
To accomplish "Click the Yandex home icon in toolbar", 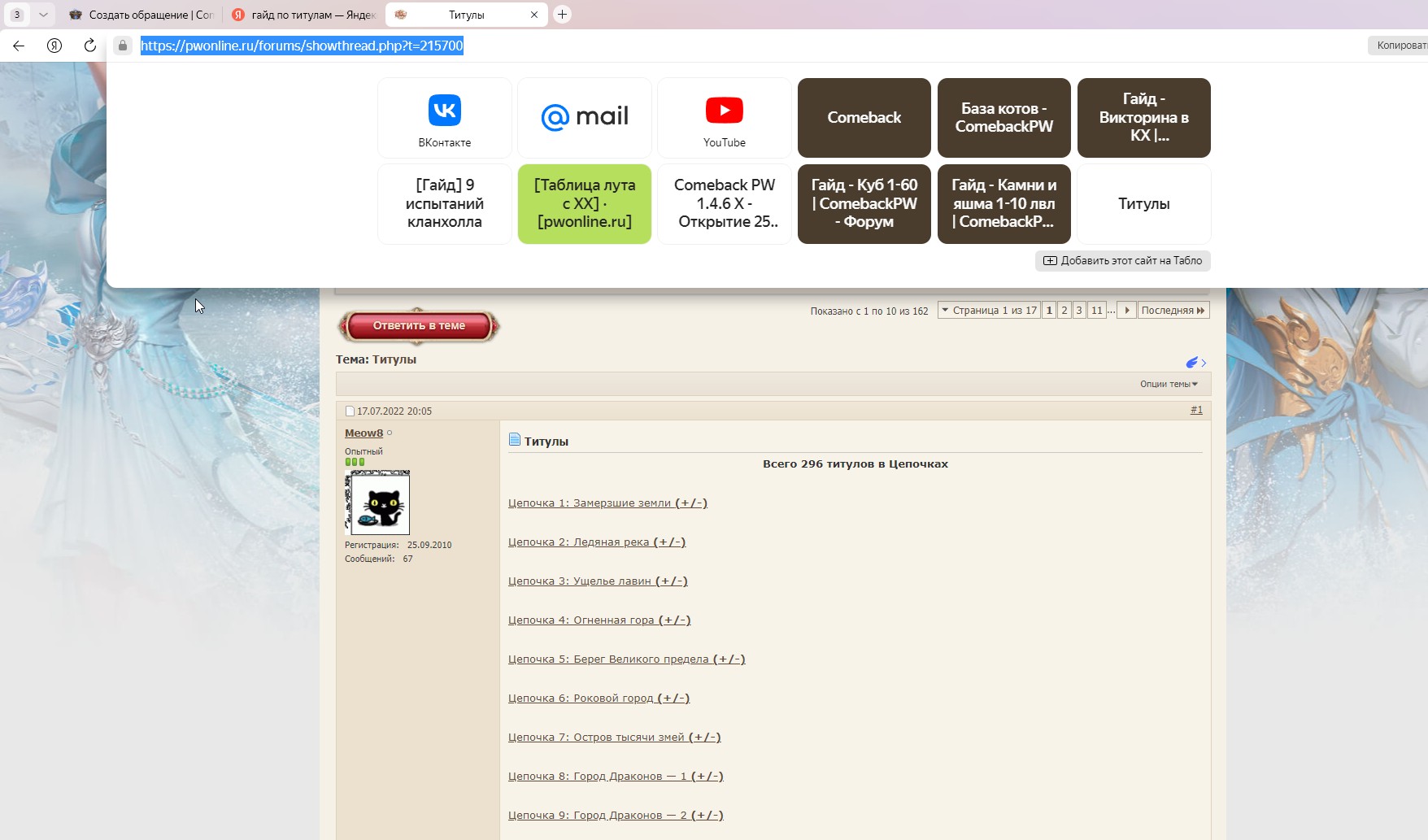I will [54, 46].
